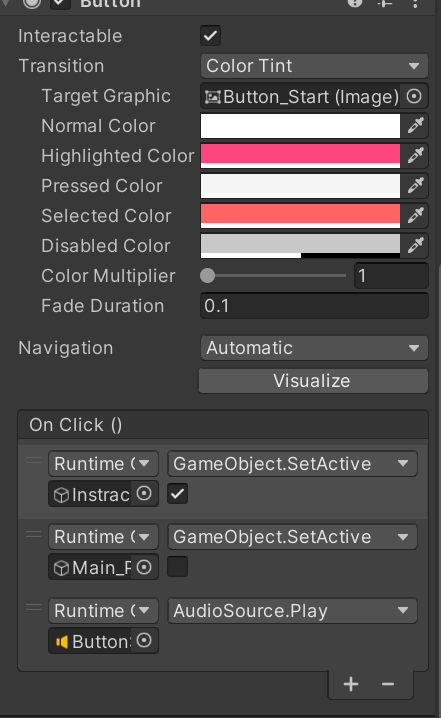
Task: Tick SetActive checkbox for Main_P object
Action: (x=177, y=567)
